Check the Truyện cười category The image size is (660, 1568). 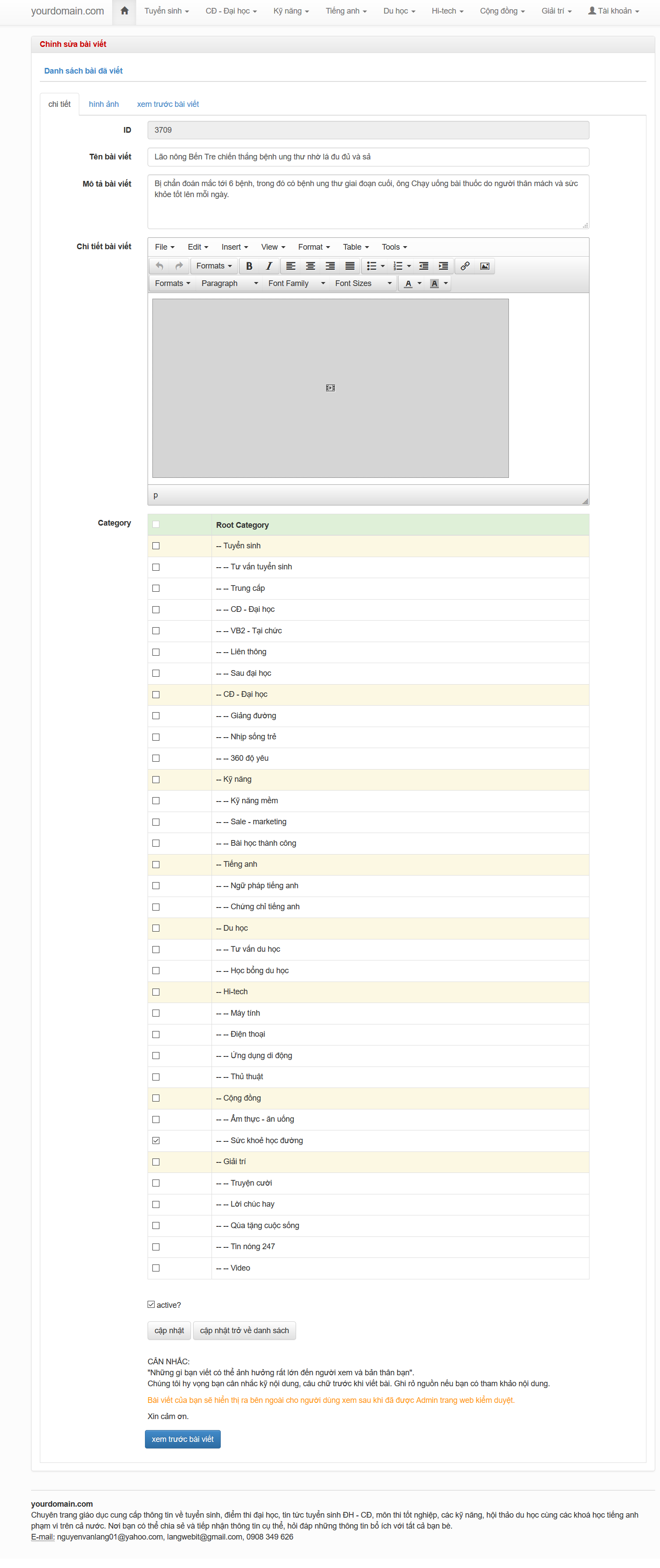156,1183
